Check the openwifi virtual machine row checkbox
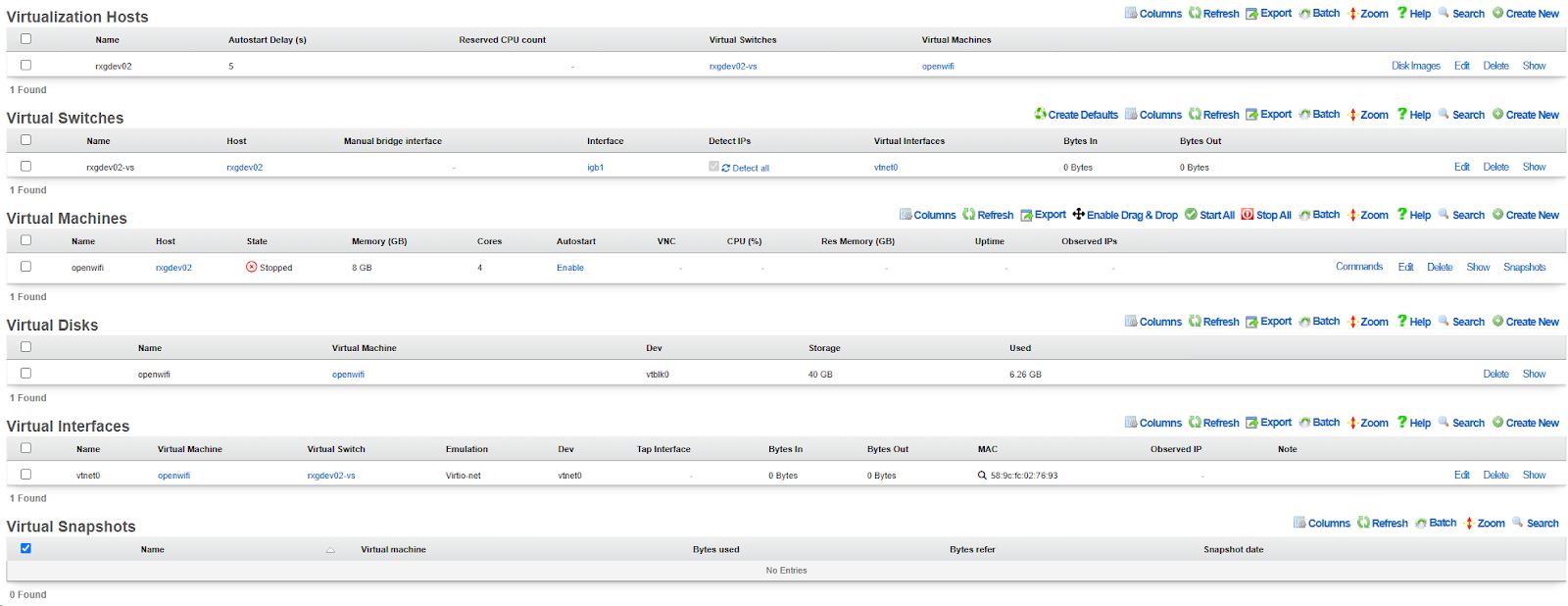 pyautogui.click(x=25, y=267)
